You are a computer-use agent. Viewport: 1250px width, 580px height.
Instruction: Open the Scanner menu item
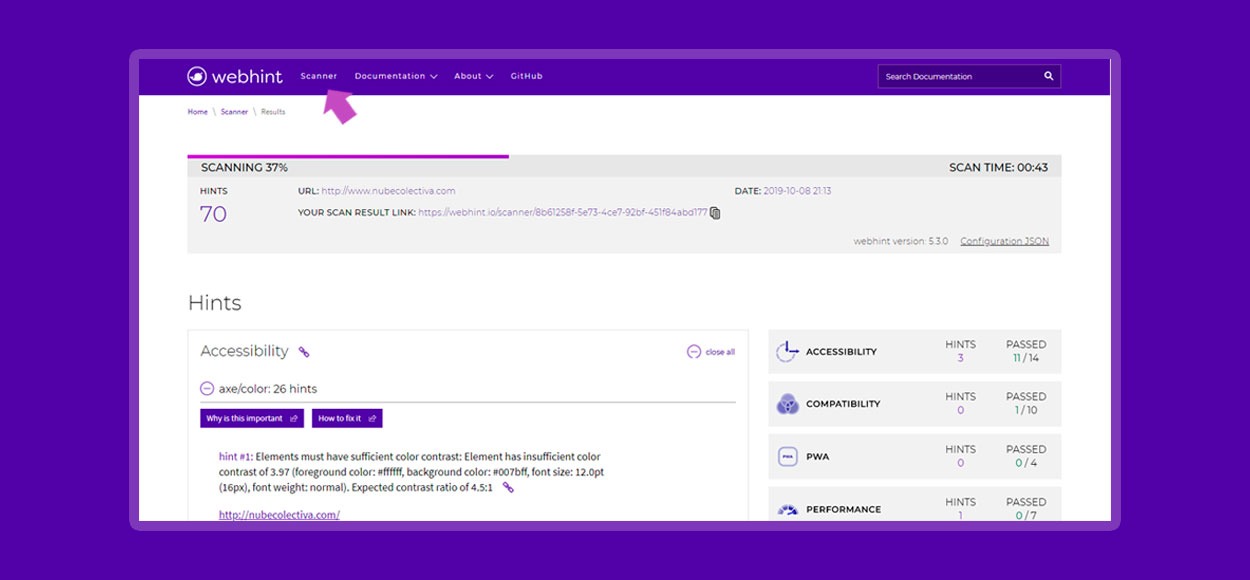point(319,76)
